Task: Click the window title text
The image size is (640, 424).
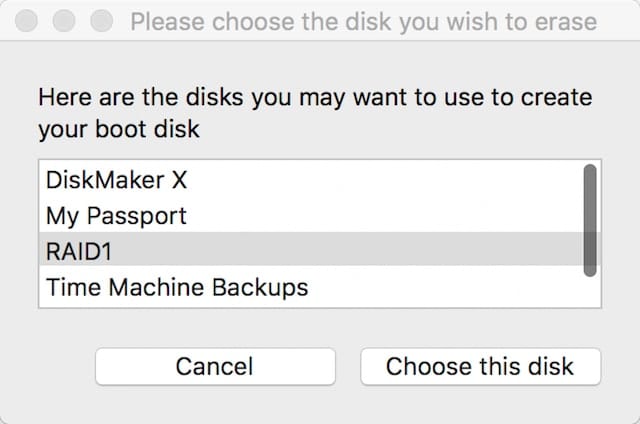Action: click(363, 21)
